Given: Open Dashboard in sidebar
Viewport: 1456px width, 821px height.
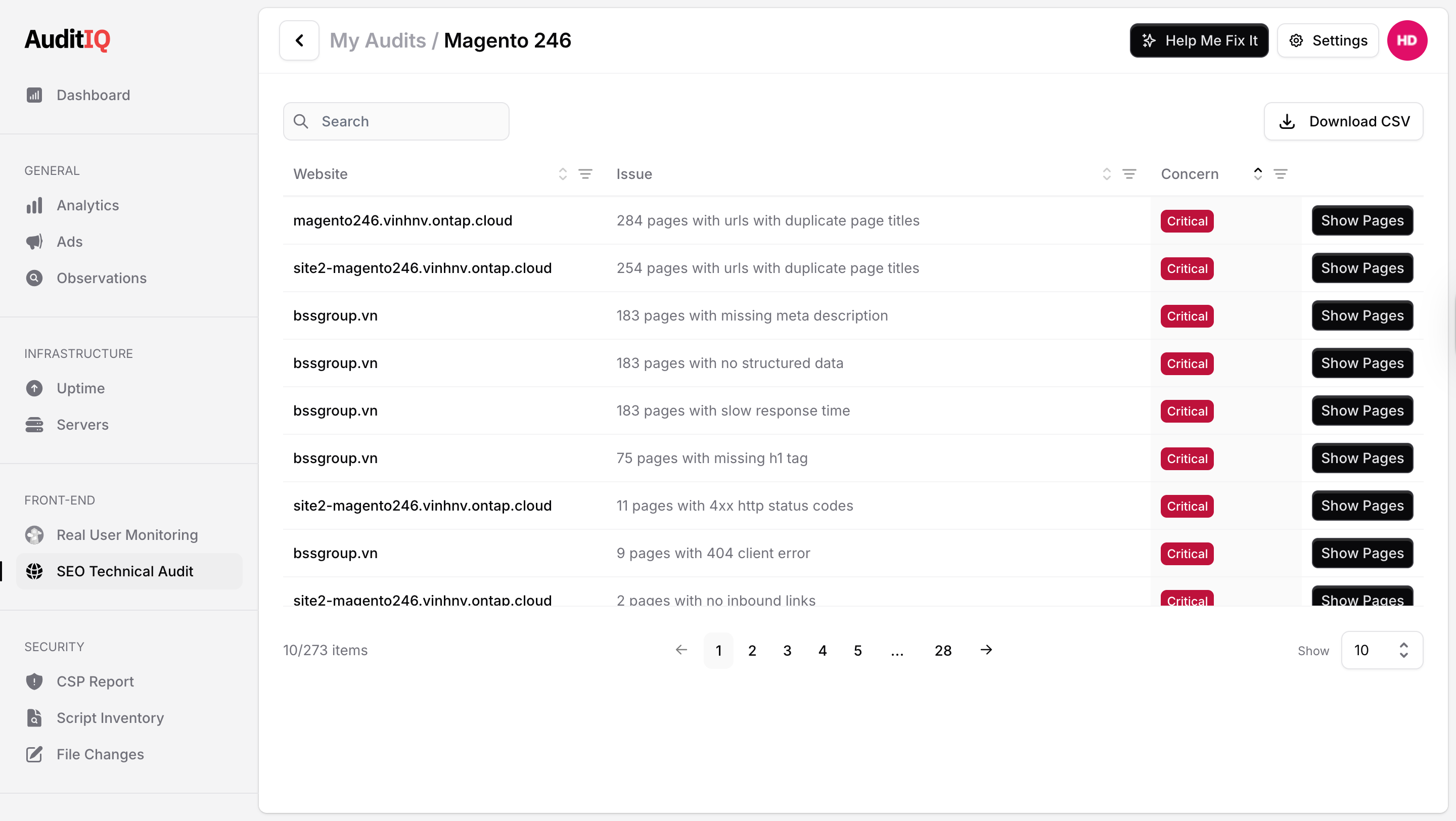Looking at the screenshot, I should coord(129,95).
